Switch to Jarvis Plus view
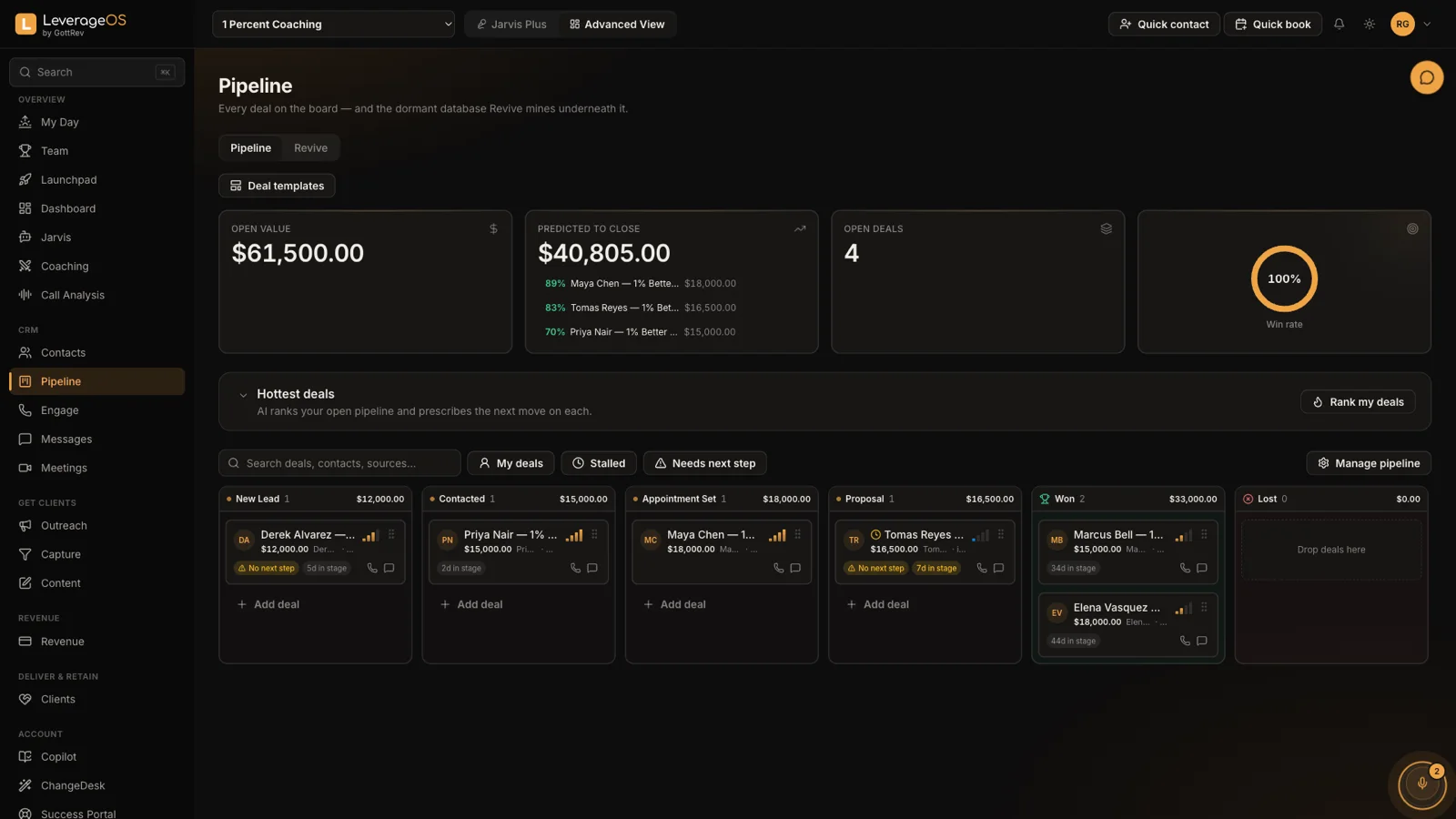 [512, 25]
